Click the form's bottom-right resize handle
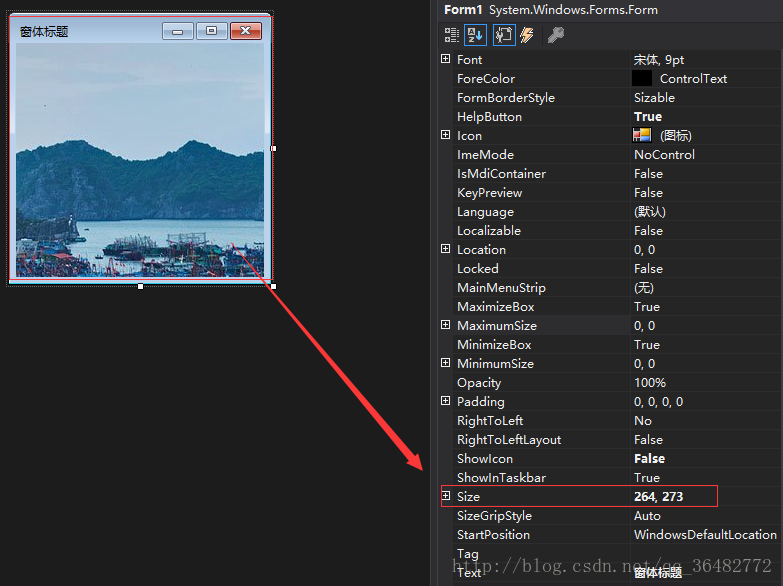The image size is (783, 586). tap(273, 286)
